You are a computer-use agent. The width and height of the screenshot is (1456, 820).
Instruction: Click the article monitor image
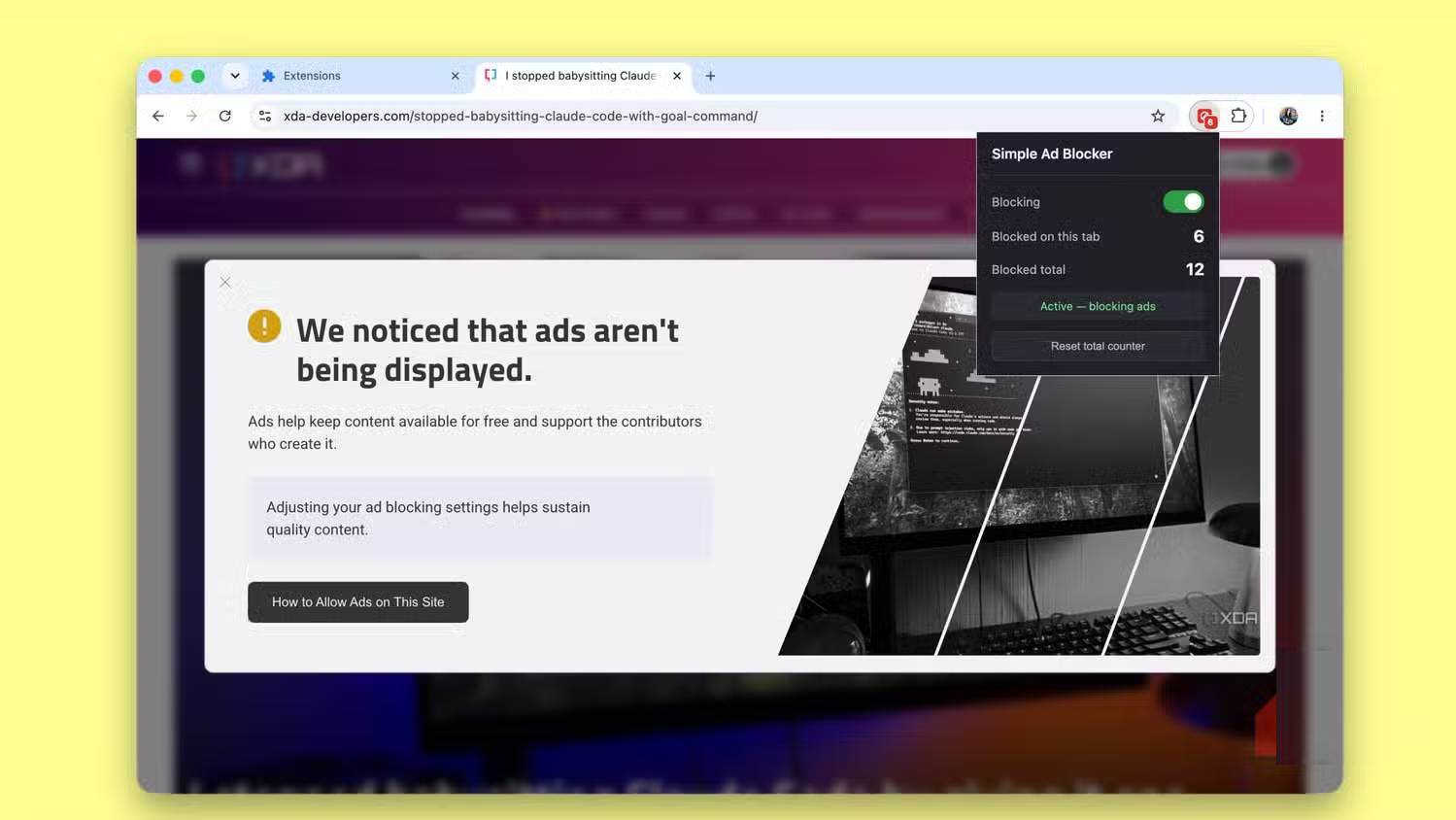(x=1019, y=466)
